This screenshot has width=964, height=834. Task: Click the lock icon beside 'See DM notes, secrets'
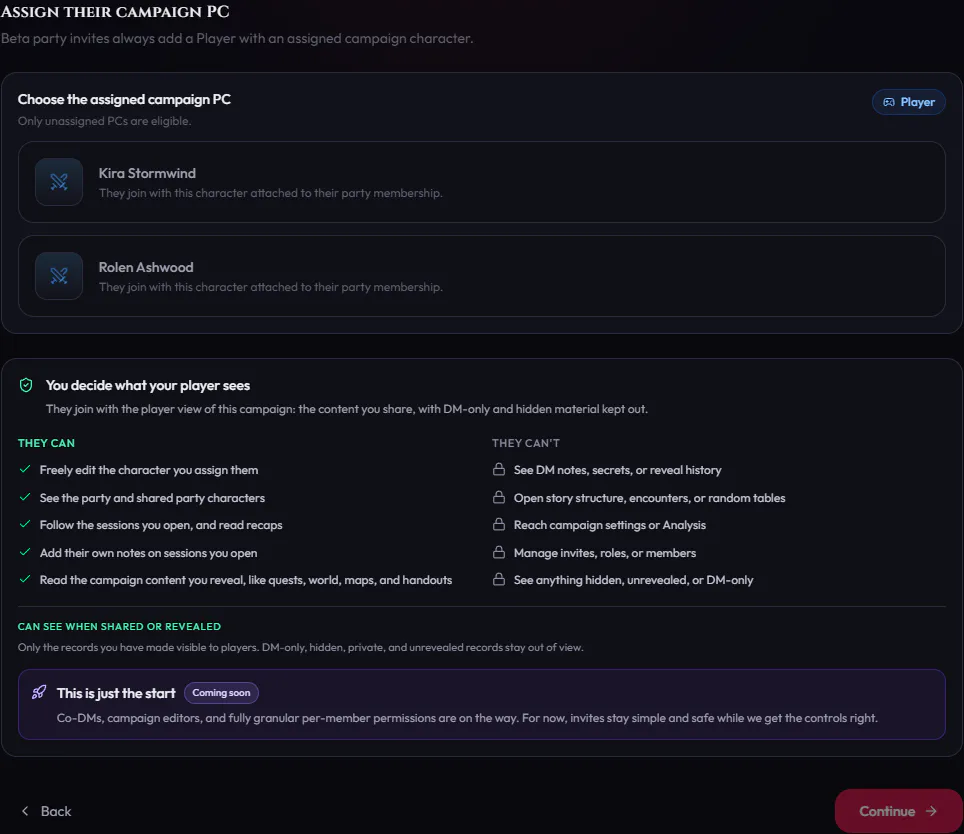[499, 470]
